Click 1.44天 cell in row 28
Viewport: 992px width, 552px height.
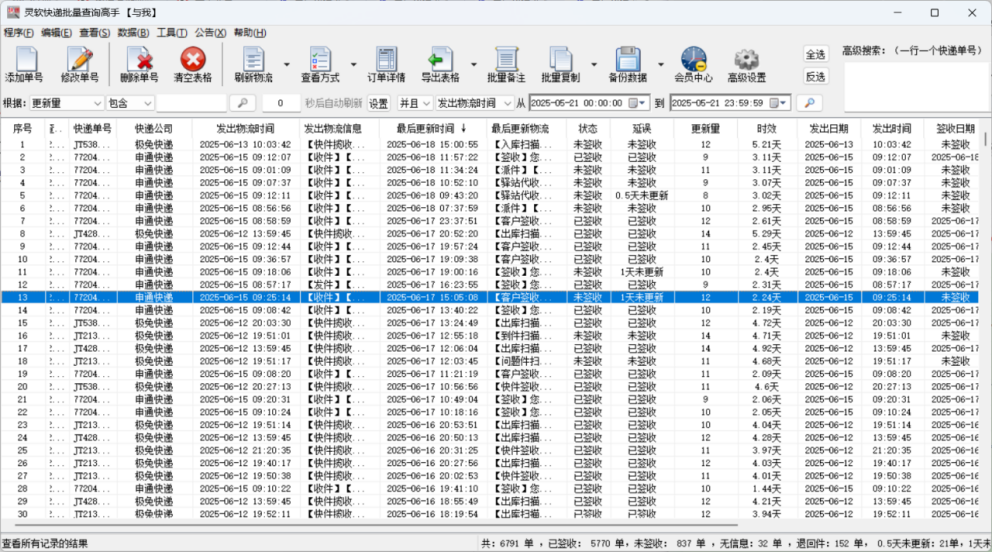click(x=767, y=489)
